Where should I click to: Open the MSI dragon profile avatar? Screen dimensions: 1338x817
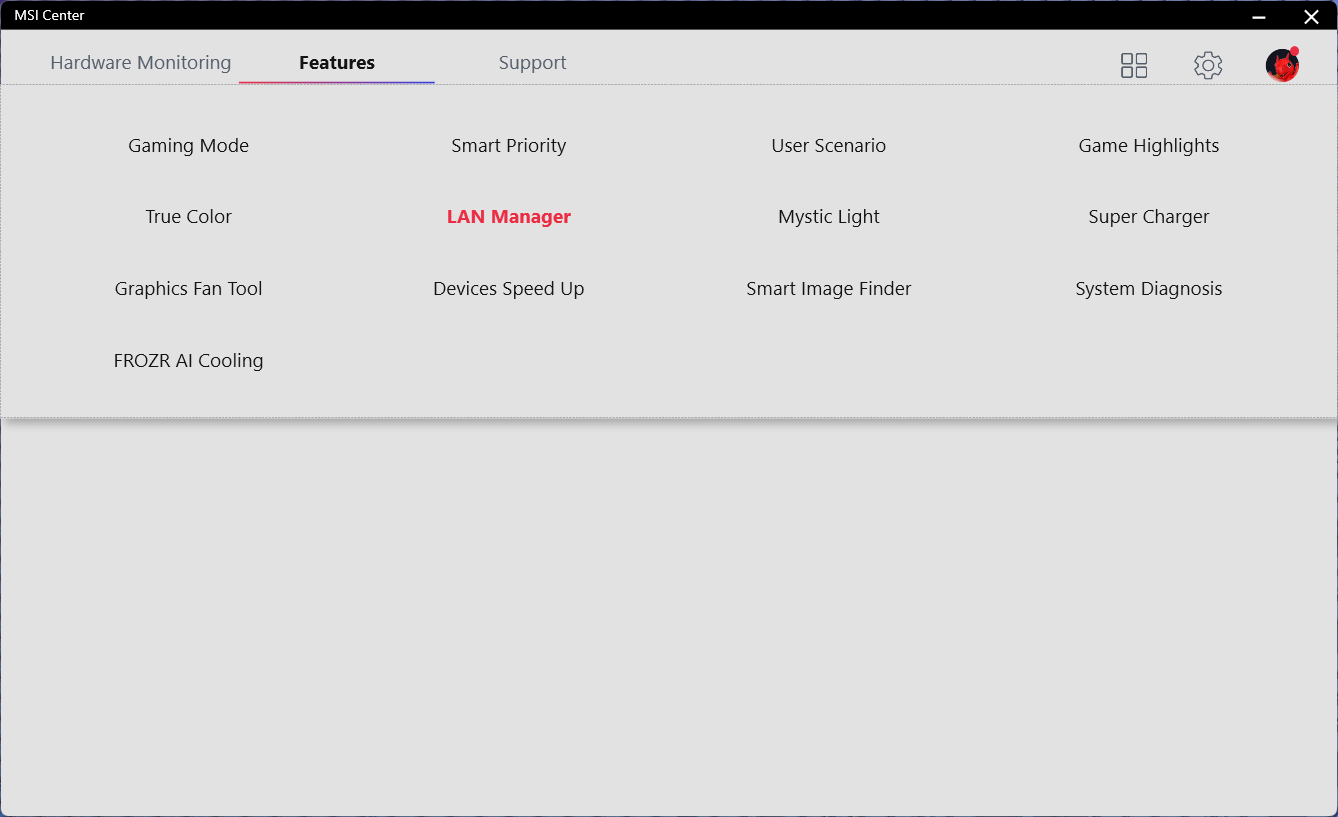pos(1282,65)
